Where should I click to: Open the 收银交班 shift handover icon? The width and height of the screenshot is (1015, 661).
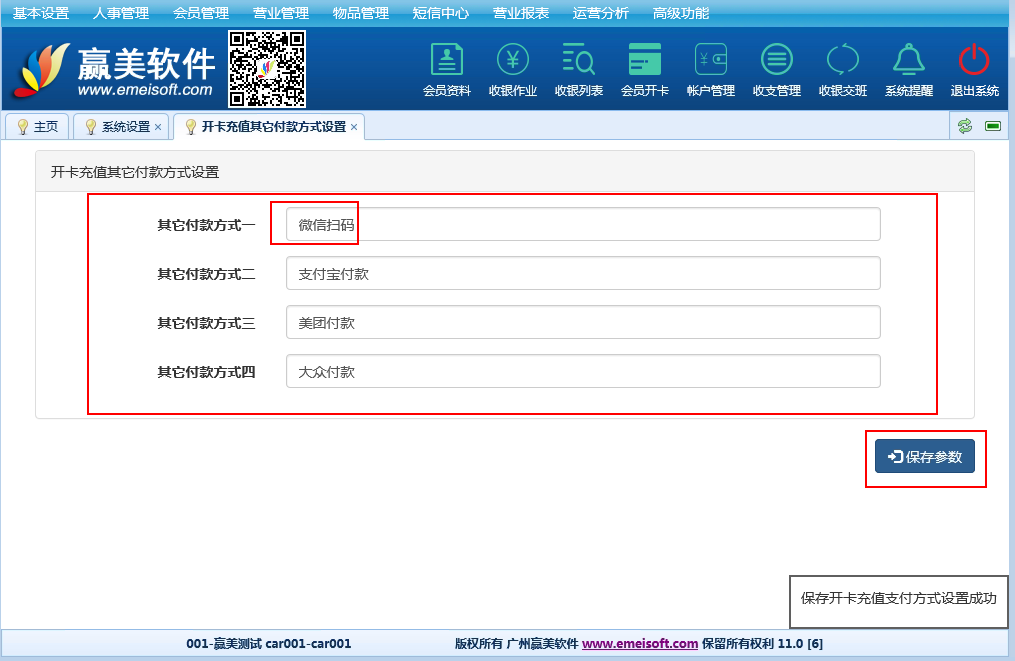tap(842, 69)
